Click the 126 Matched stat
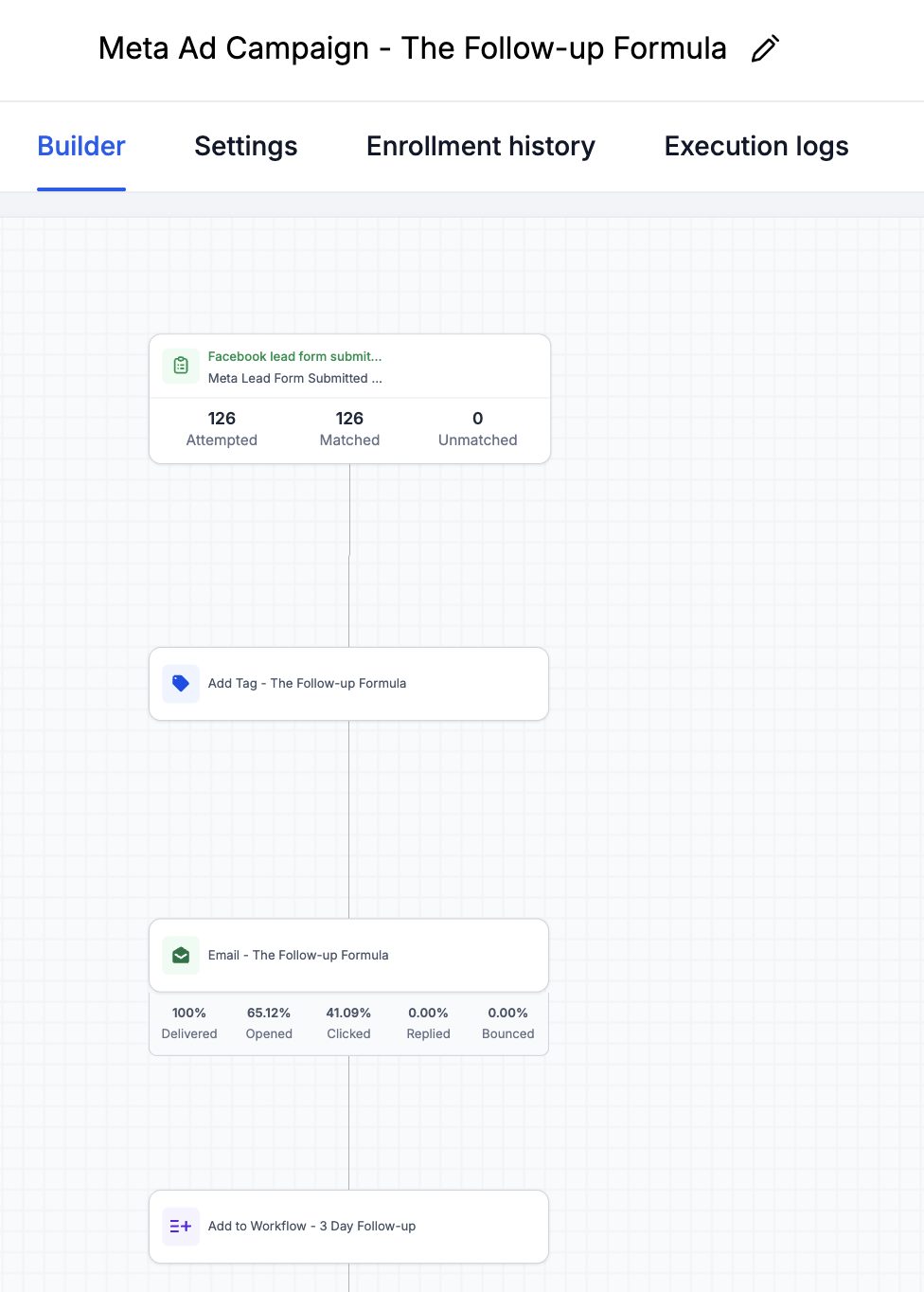924x1292 pixels. click(349, 429)
